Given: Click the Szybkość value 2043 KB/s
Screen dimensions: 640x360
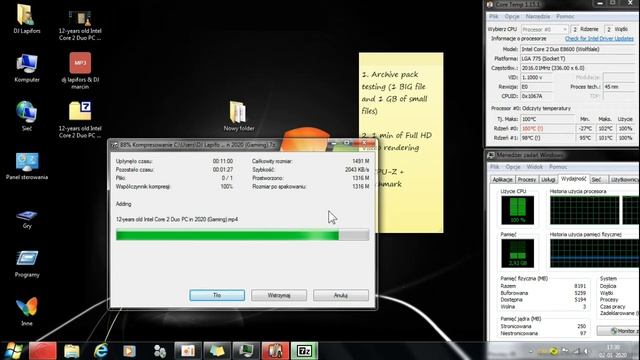Looking at the screenshot, I should coord(357,169).
